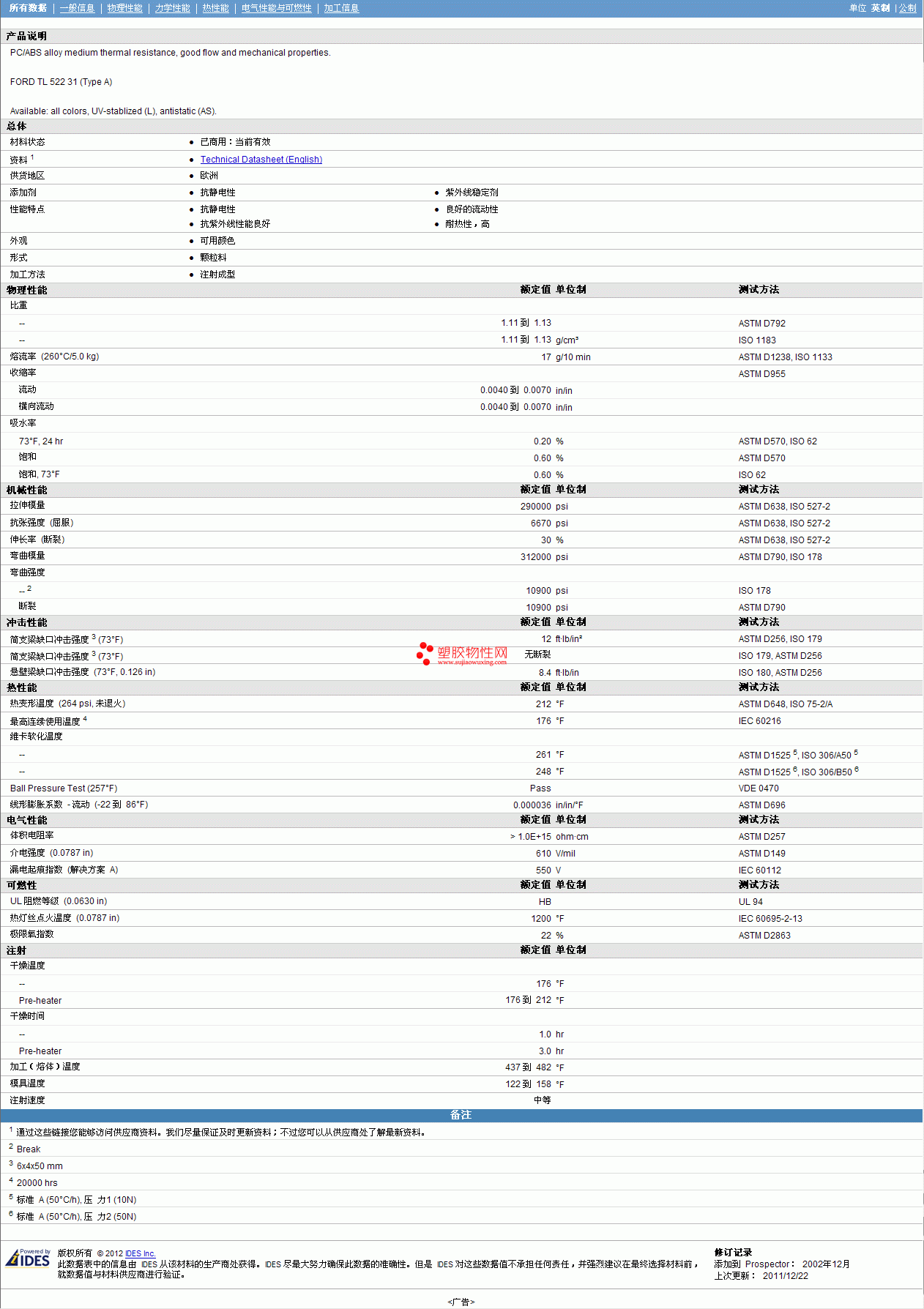The image size is (924, 1309).
Task: Click the Ball Pressure Test (257°F) label
Action: (x=64, y=788)
